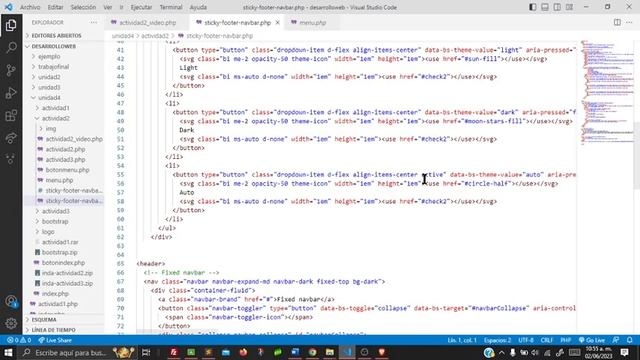This screenshot has height=360, width=640.
Task: Open the Search view in activity bar
Action: click(x=11, y=47)
